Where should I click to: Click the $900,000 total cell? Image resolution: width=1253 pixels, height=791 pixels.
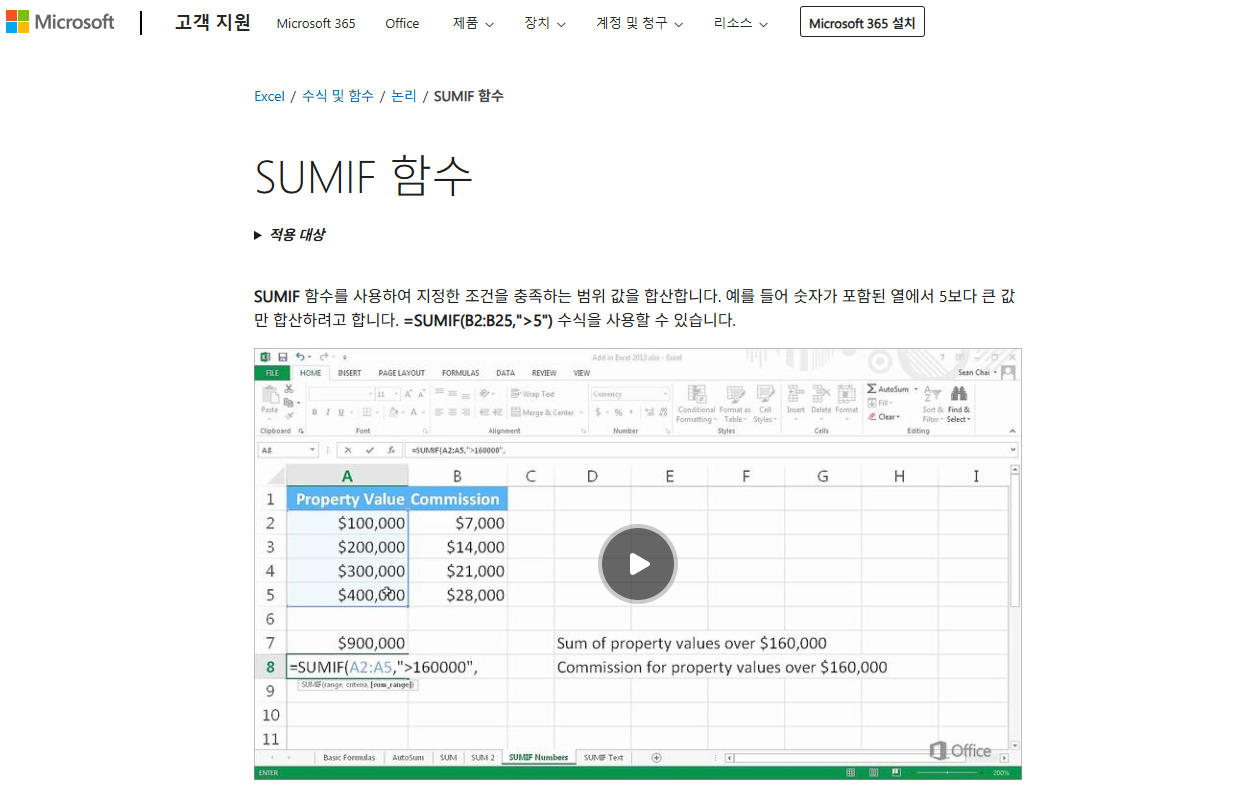coord(347,643)
